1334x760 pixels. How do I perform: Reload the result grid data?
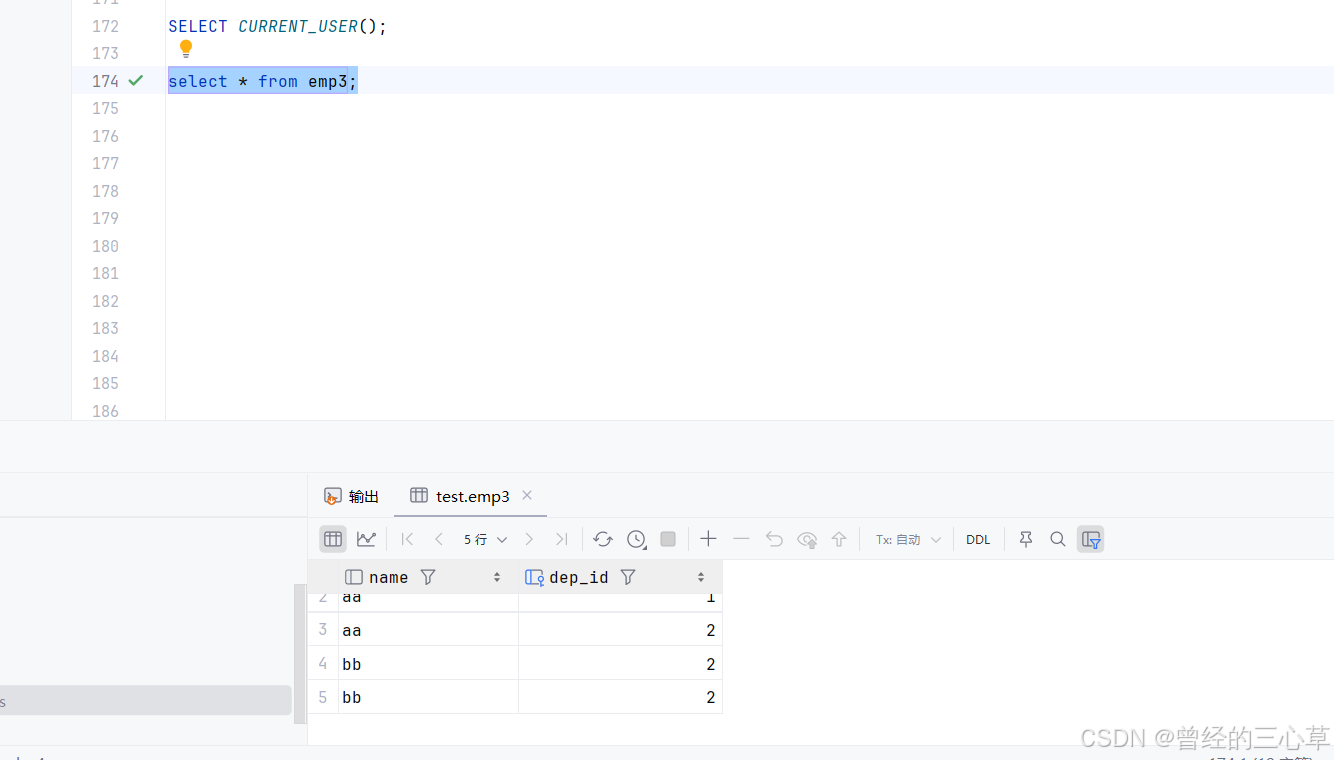click(602, 539)
